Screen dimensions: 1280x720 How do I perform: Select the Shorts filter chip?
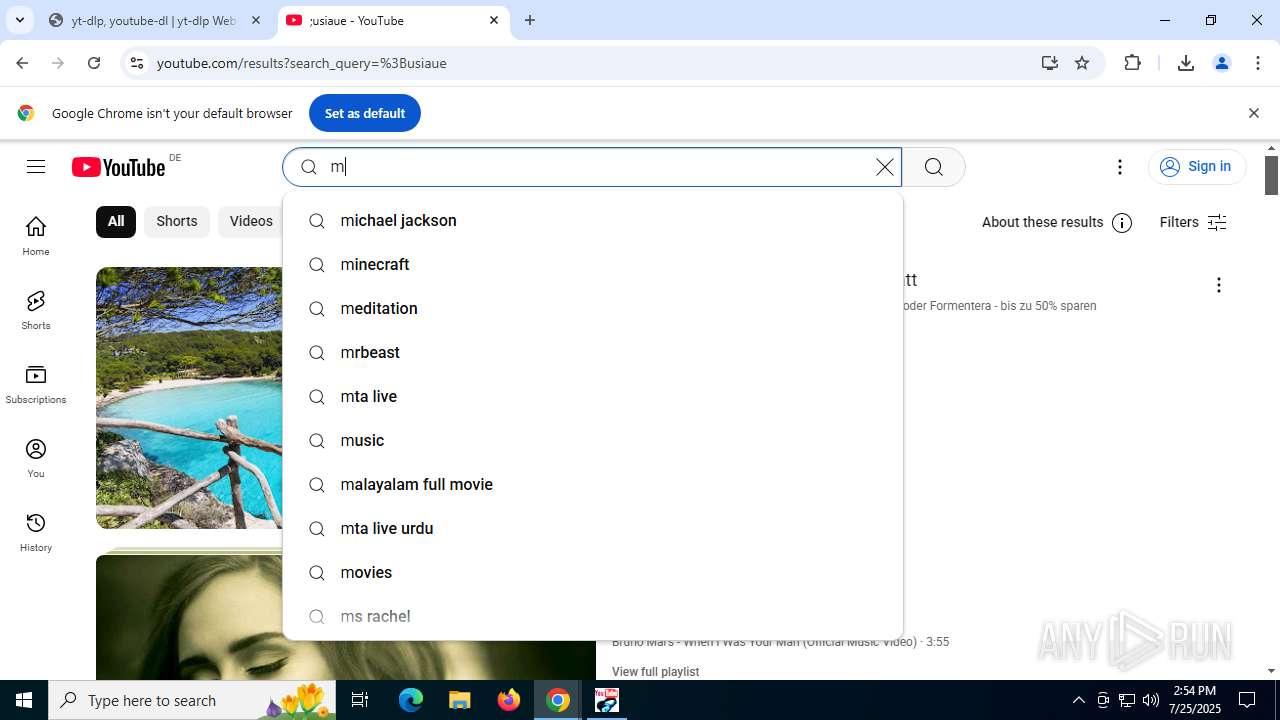click(x=177, y=221)
